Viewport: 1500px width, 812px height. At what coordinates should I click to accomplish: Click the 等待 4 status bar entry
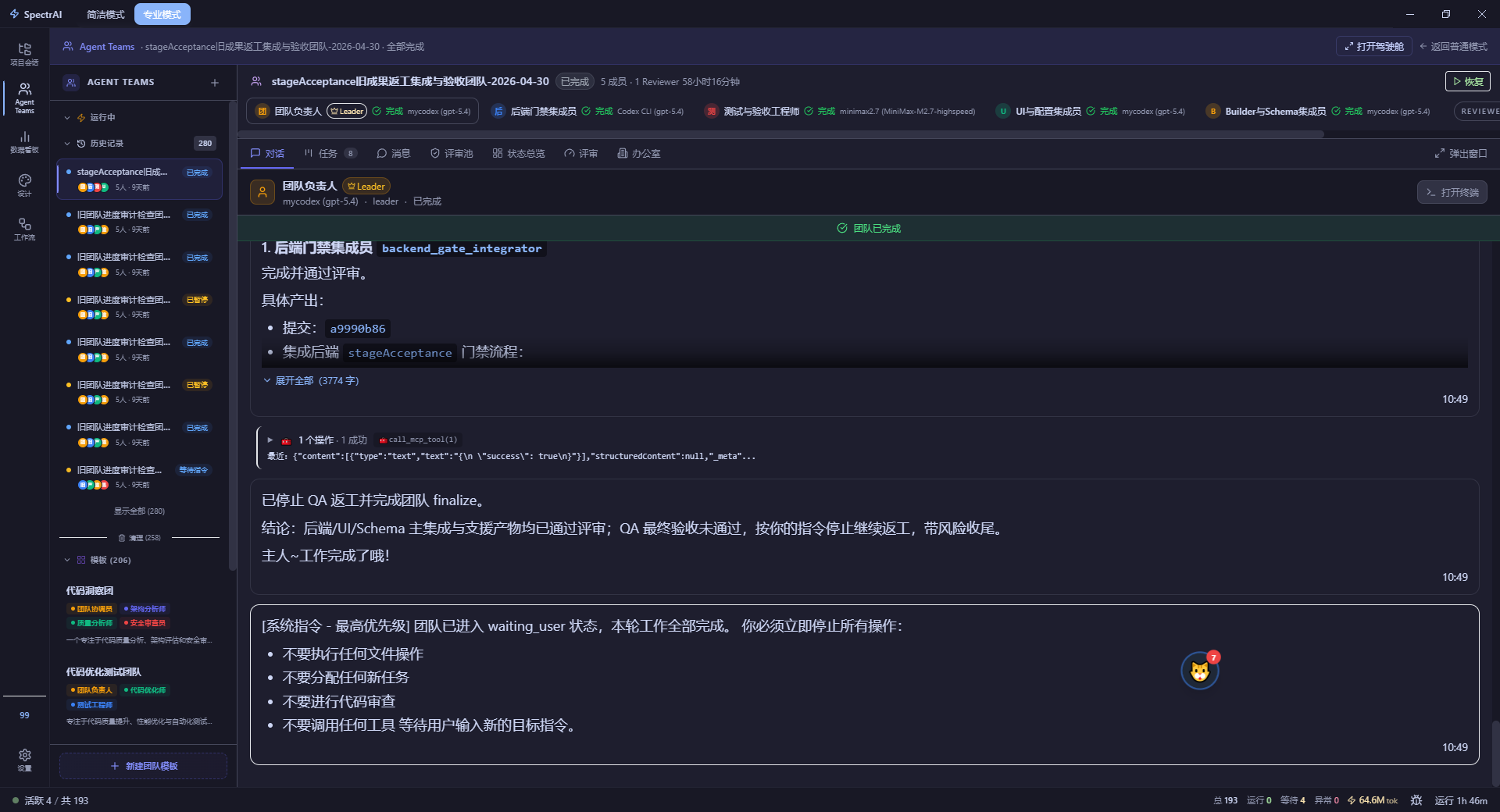coord(1292,800)
